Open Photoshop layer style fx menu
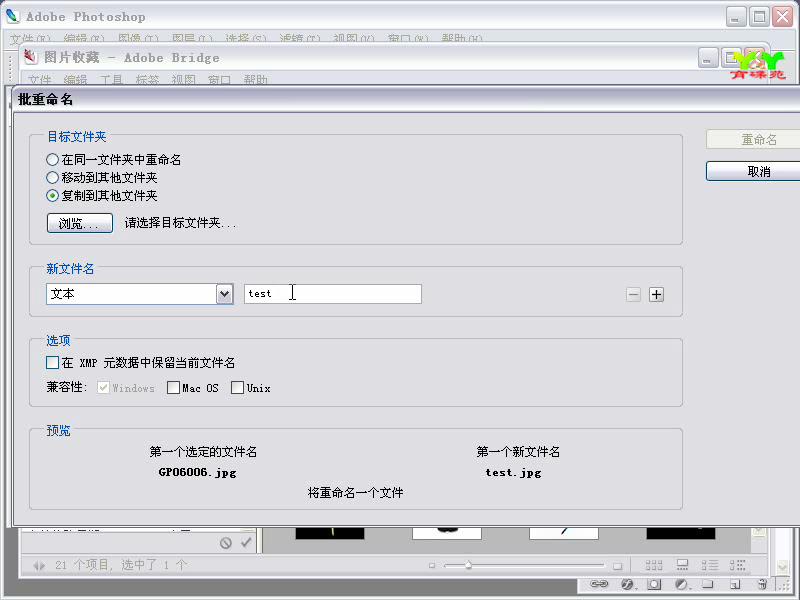The width and height of the screenshot is (800, 600). (628, 584)
